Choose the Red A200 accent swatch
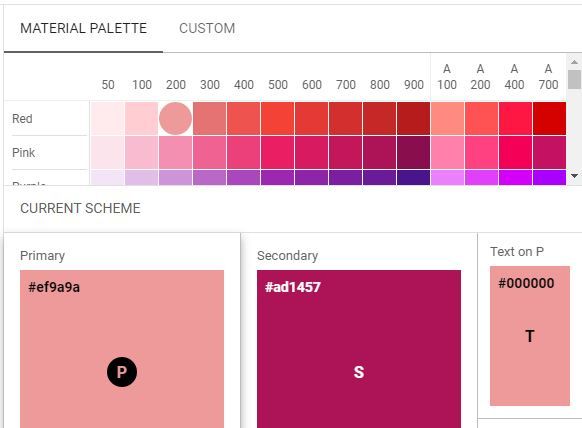 pyautogui.click(x=481, y=118)
